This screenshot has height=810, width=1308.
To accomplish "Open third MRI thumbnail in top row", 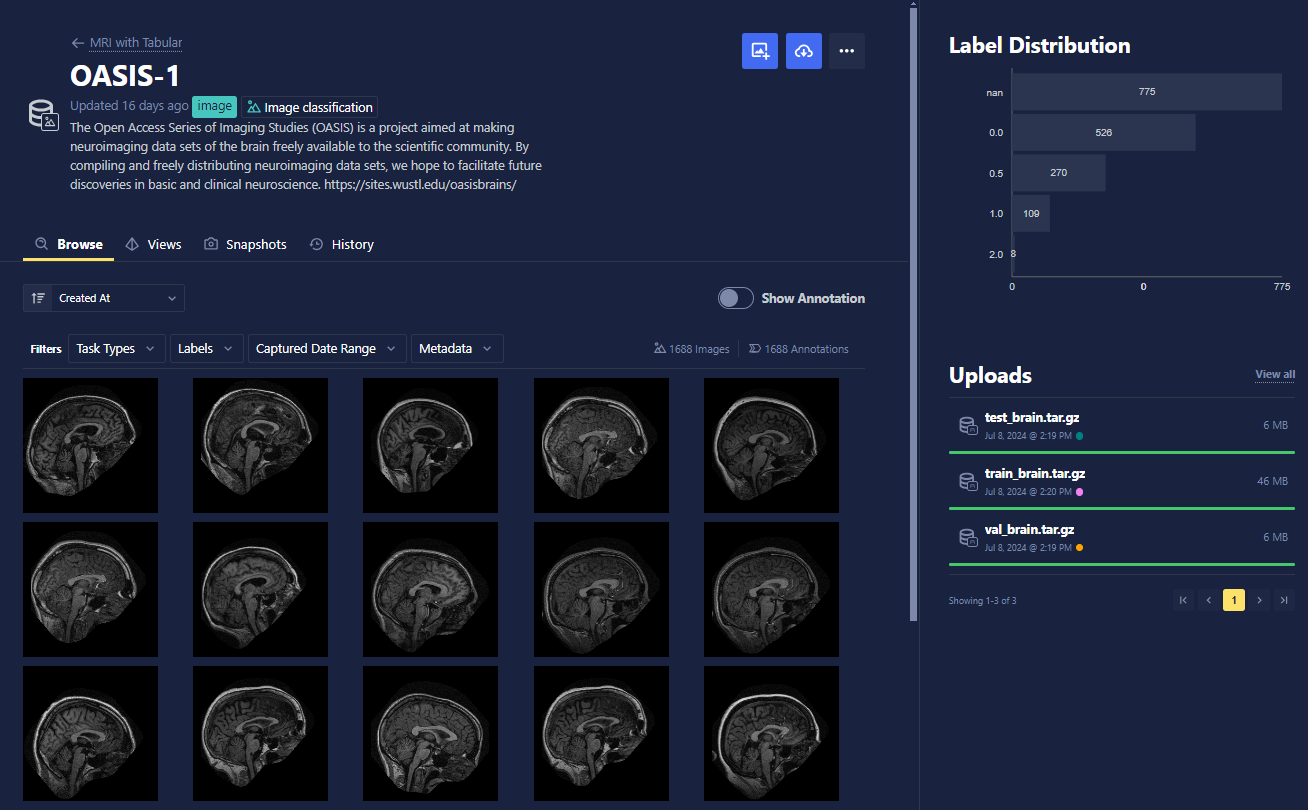I will coord(430,445).
